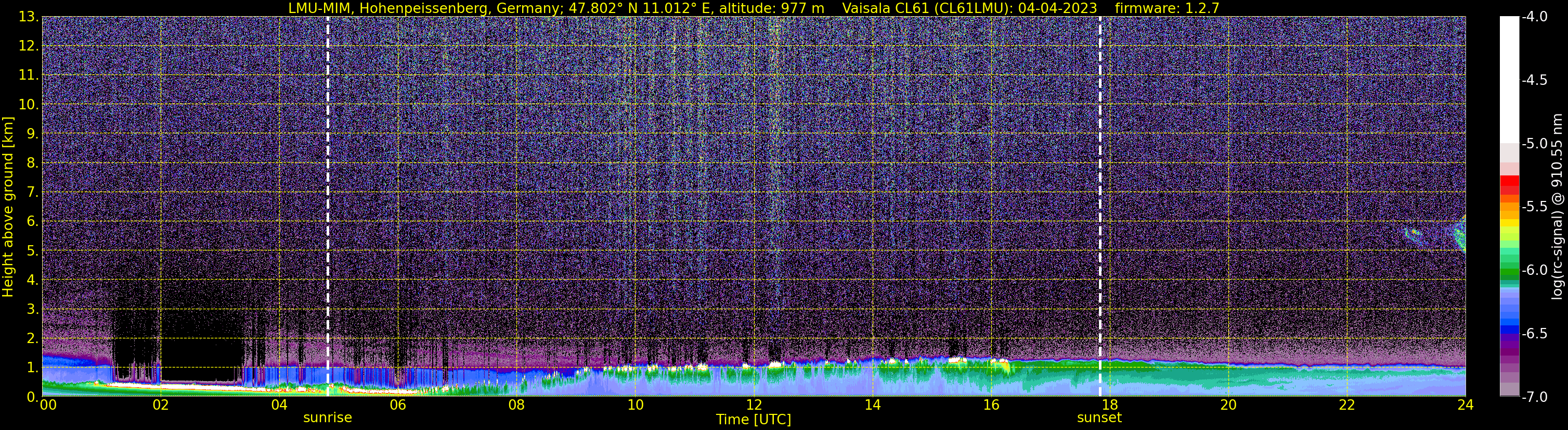The image size is (1568, 430).
Task: Click the colorbar tick label -7.0
Action: point(1535,397)
